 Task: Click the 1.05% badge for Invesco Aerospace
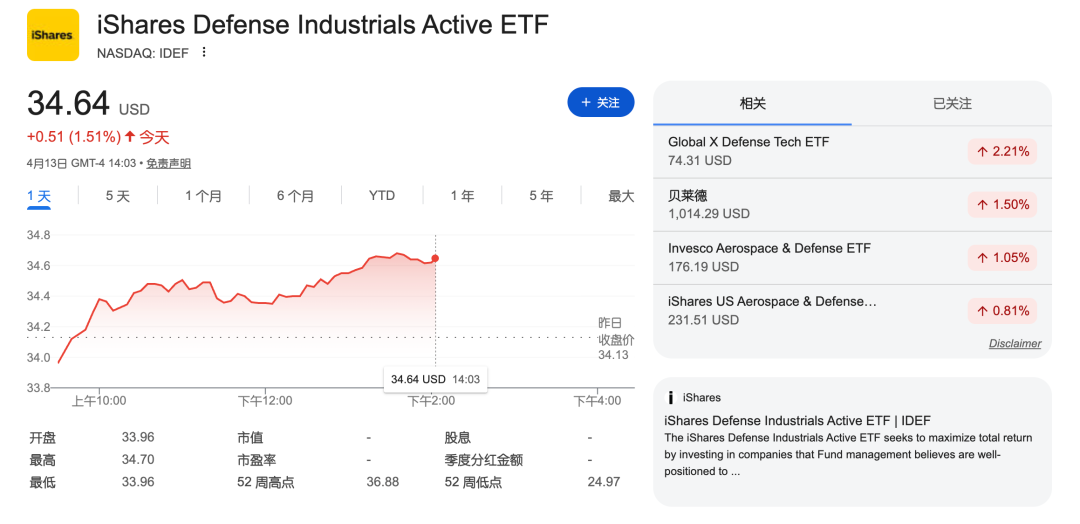pyautogui.click(x=1003, y=257)
